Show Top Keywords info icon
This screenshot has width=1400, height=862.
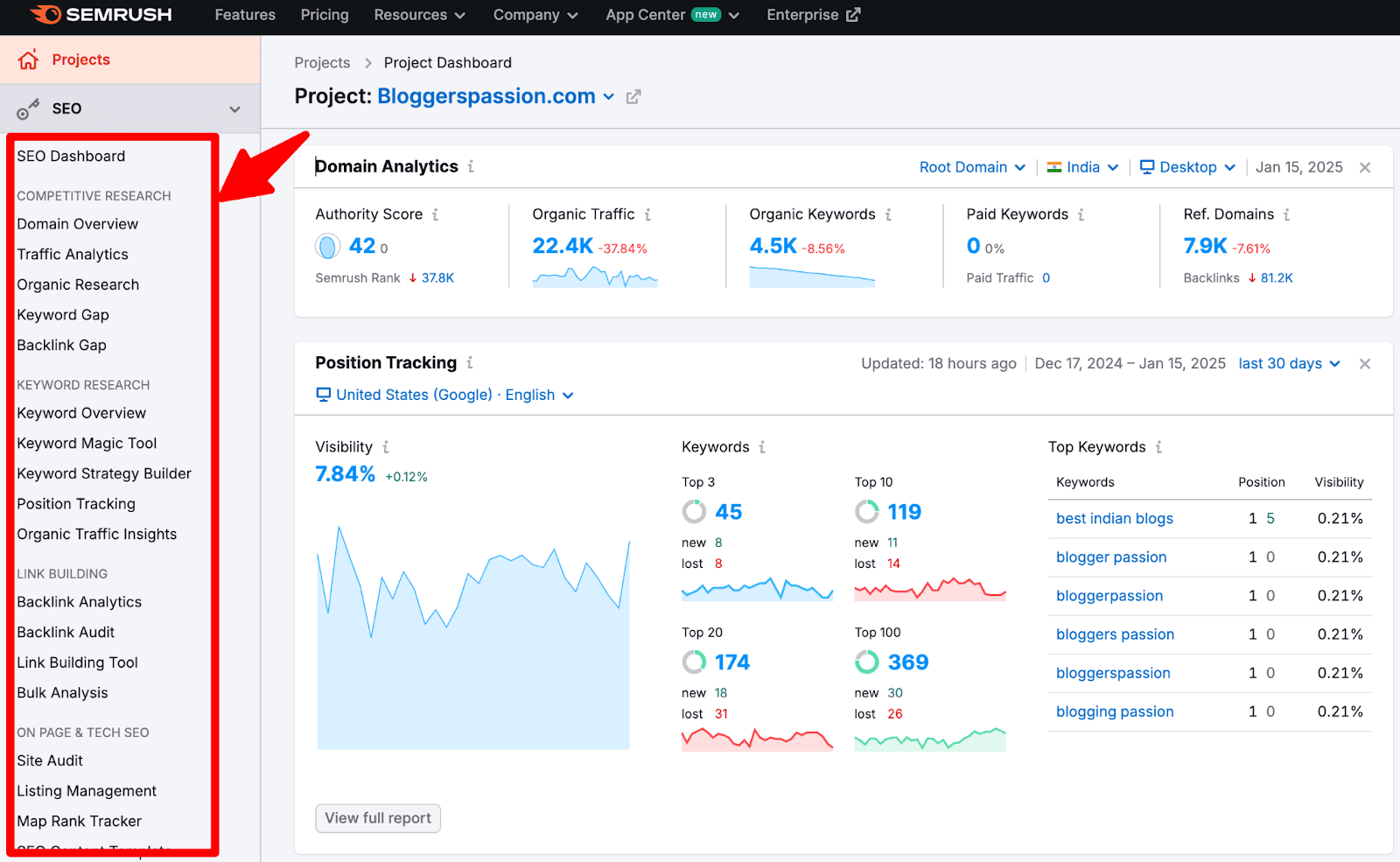(1158, 447)
